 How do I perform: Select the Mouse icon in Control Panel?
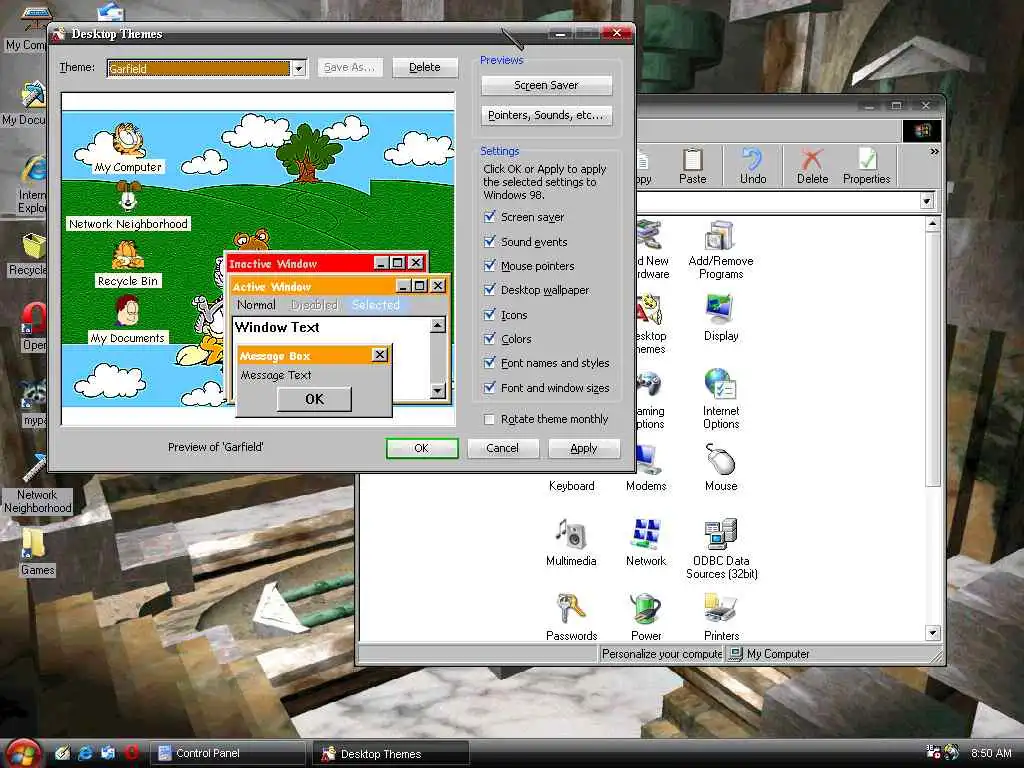pyautogui.click(x=720, y=468)
